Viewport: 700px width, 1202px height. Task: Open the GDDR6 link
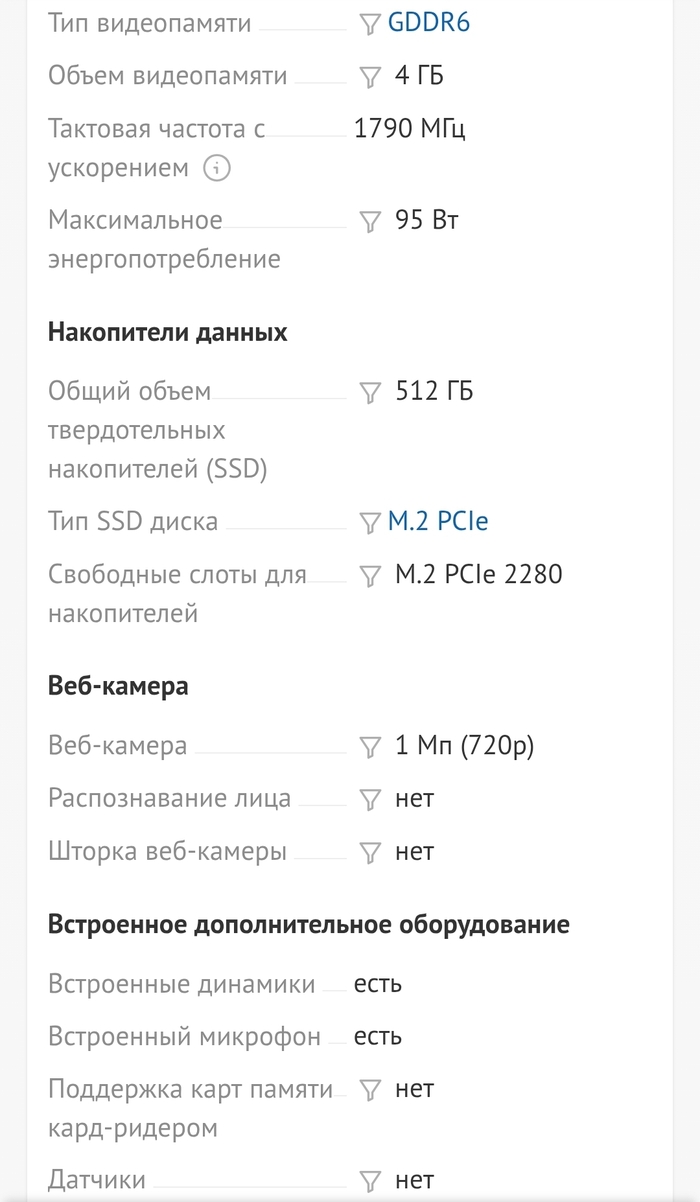[x=428, y=23]
